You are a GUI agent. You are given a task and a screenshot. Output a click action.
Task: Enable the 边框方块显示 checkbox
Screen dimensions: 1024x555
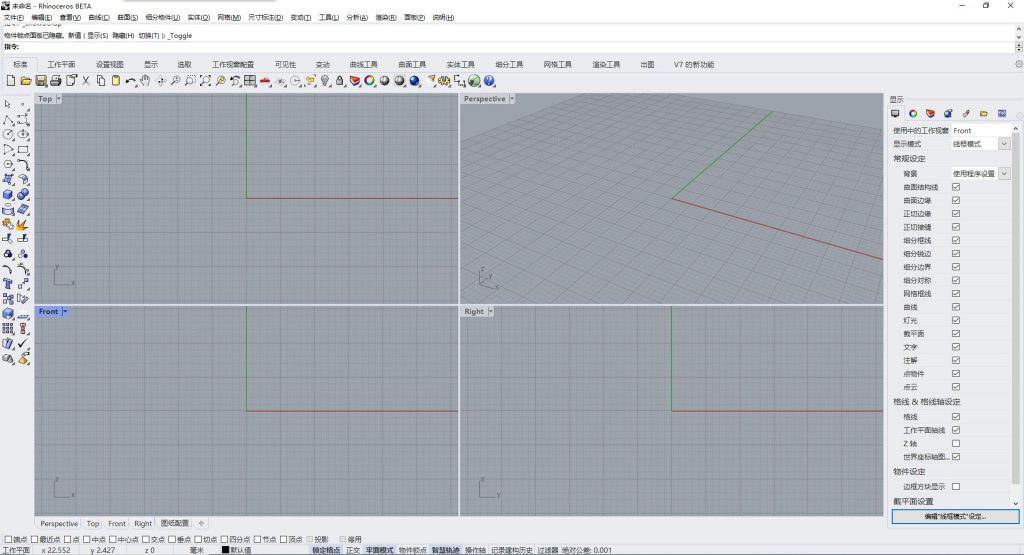point(956,486)
